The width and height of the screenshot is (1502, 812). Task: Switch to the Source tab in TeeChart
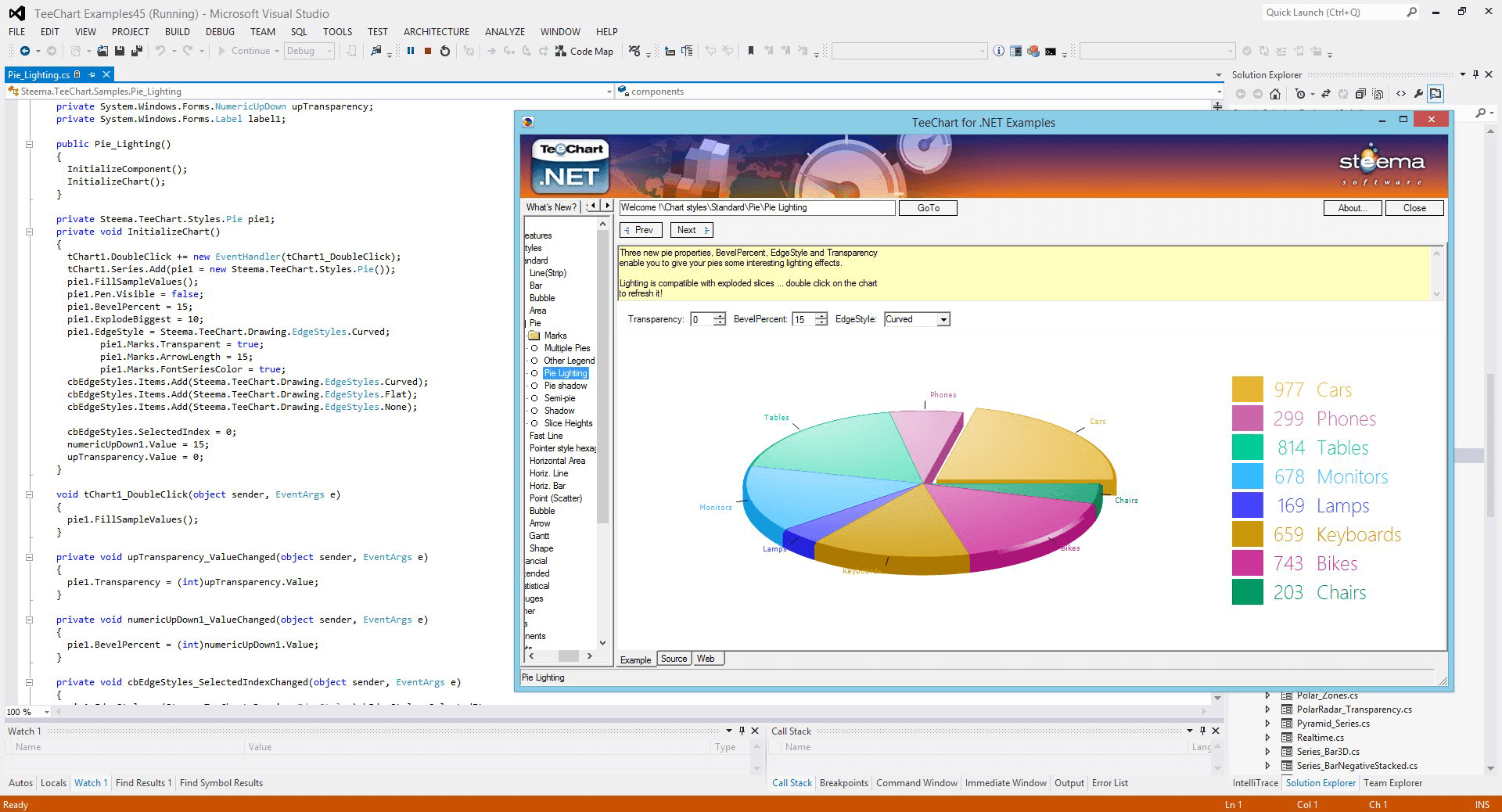click(674, 659)
